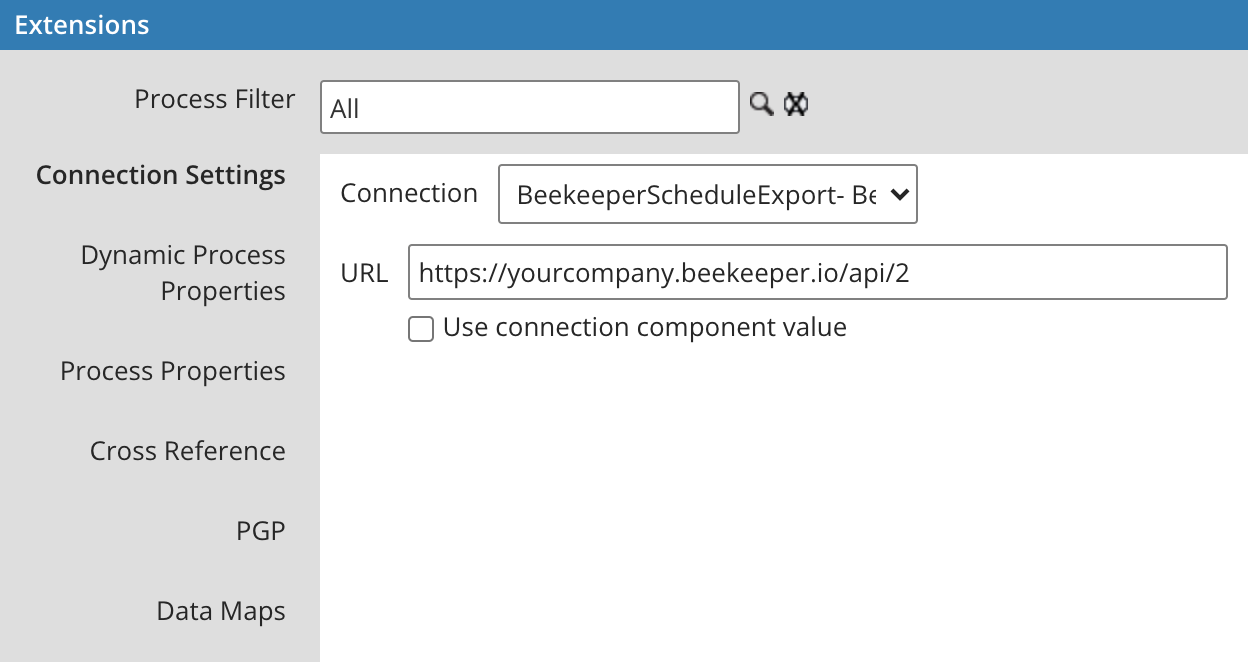Select the Connection Settings tab
Image resolution: width=1248 pixels, height=662 pixels.
point(161,175)
